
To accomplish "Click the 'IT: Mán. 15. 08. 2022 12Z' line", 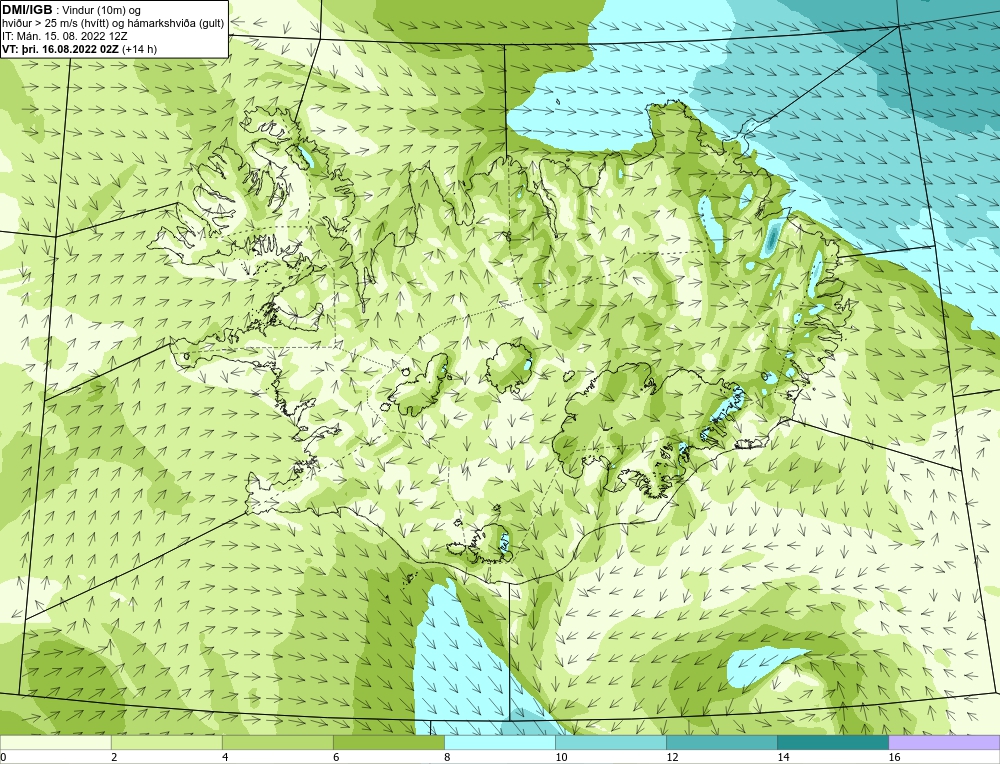I will click(64, 36).
